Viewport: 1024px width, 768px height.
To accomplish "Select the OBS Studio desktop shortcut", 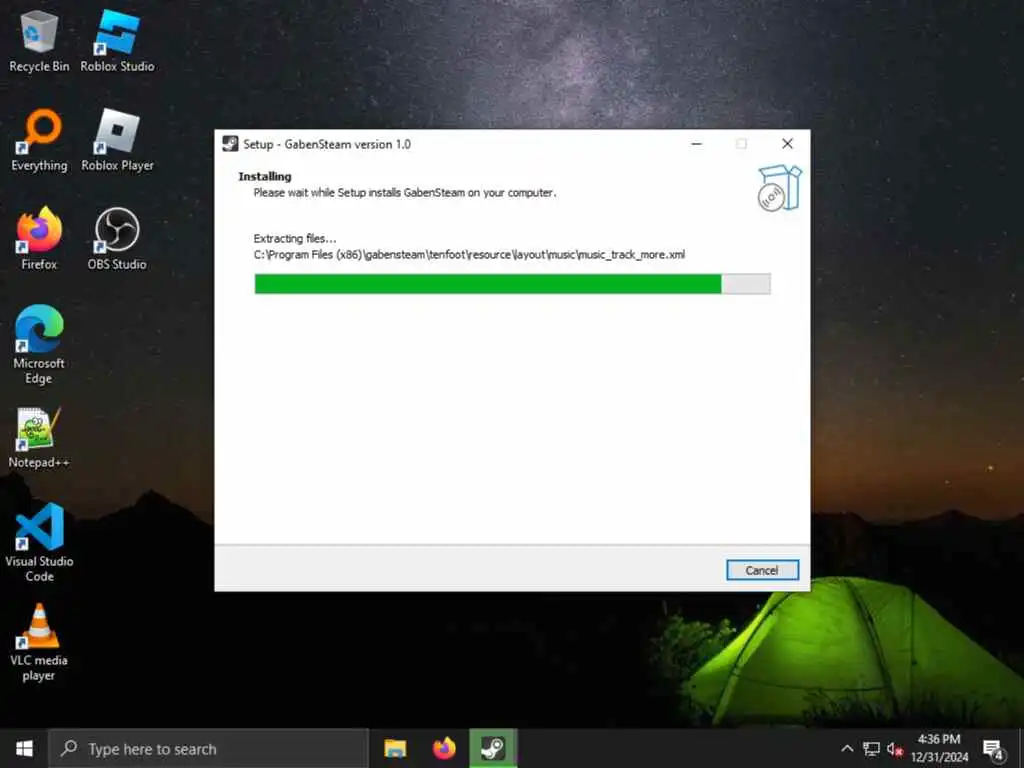I will pyautogui.click(x=117, y=238).
